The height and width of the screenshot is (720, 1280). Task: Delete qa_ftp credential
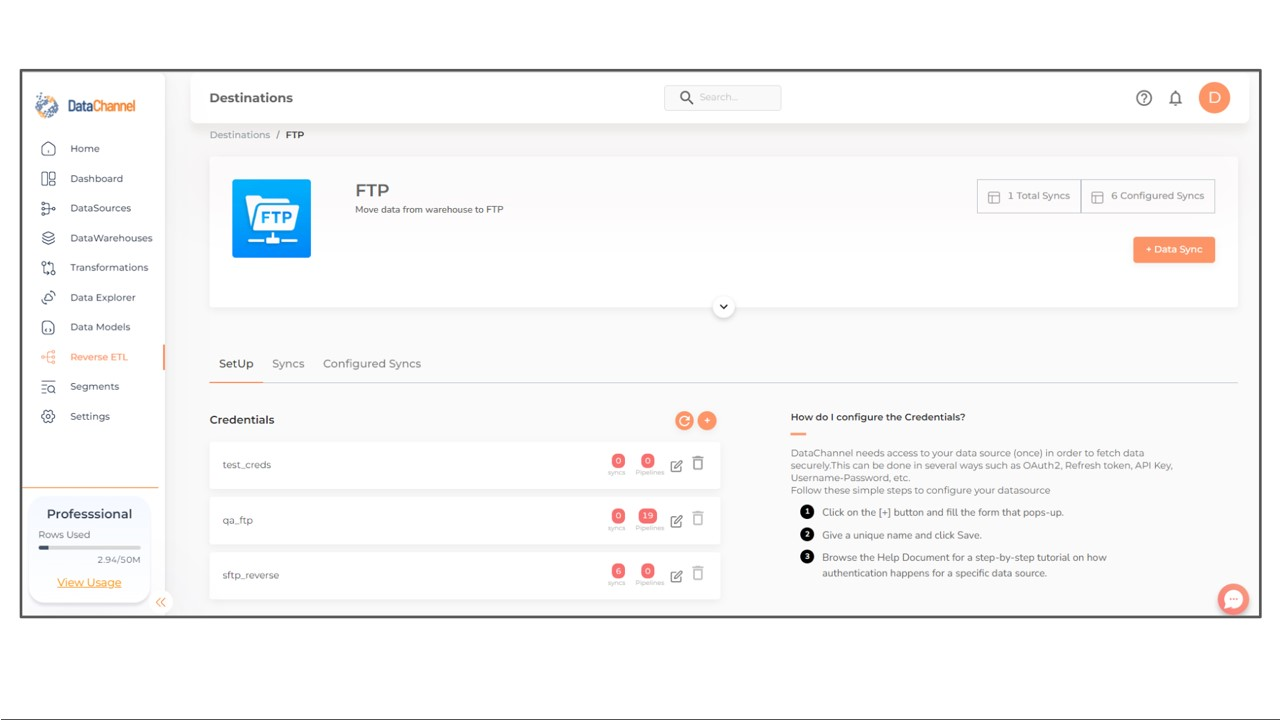698,519
